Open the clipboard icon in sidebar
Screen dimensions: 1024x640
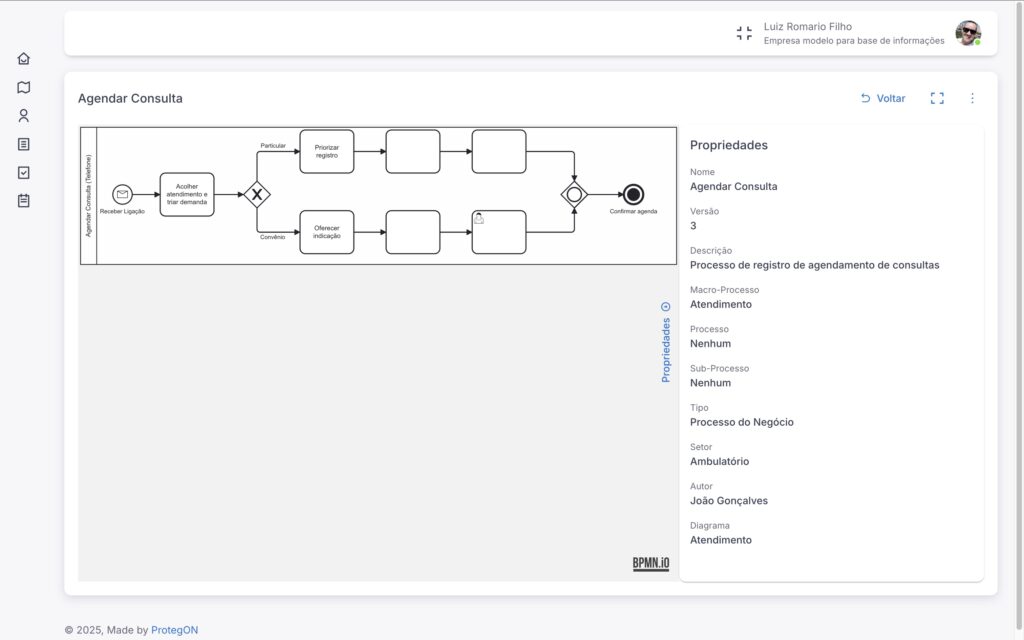click(24, 200)
